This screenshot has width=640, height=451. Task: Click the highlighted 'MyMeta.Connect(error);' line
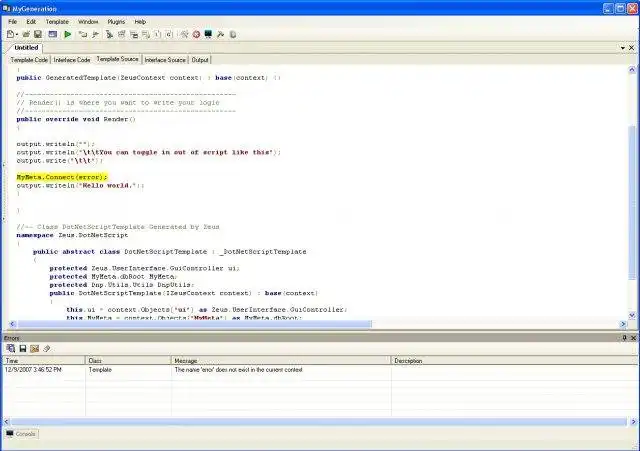(x=62, y=177)
